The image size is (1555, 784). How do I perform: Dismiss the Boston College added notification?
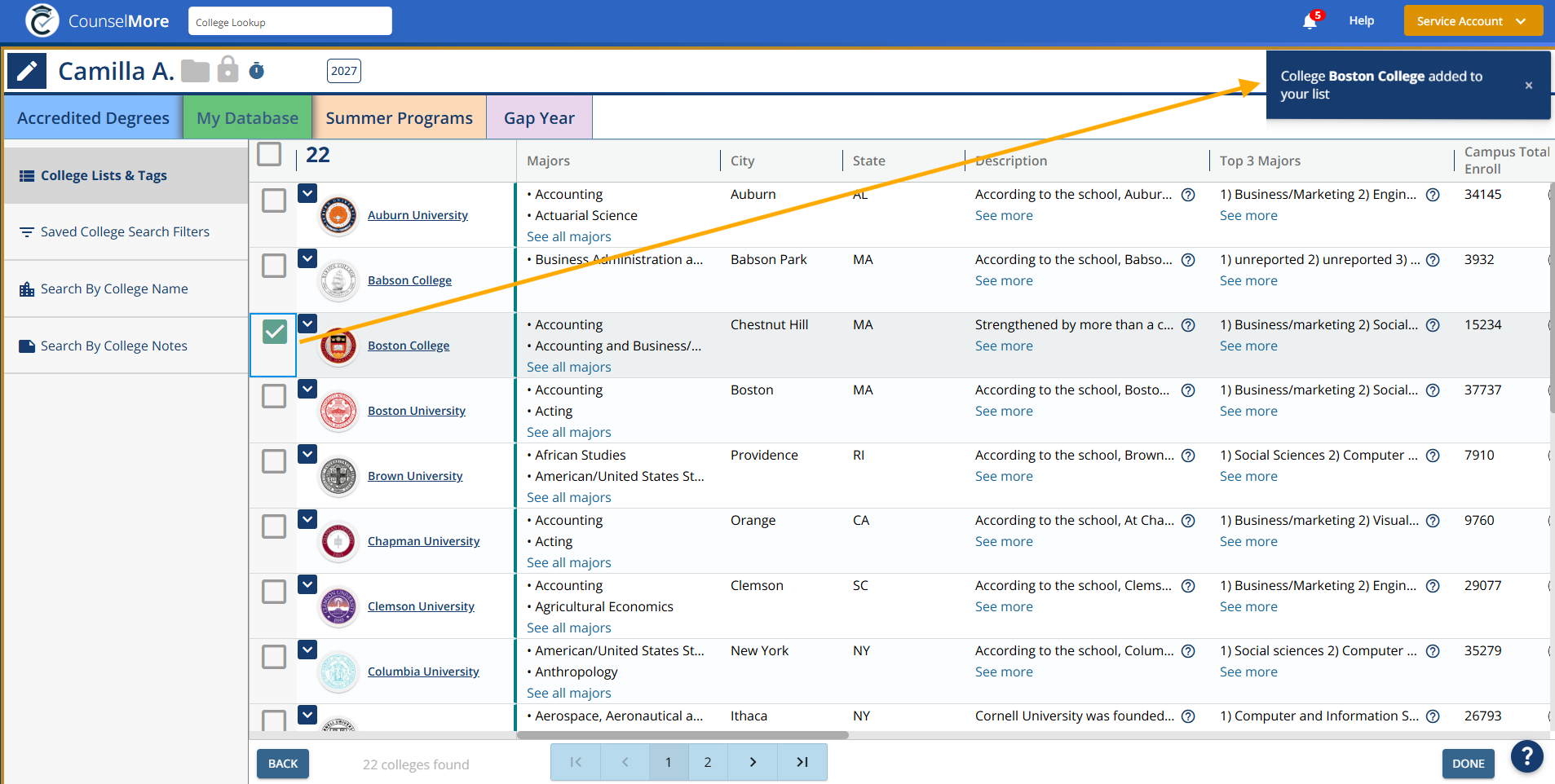(1529, 86)
